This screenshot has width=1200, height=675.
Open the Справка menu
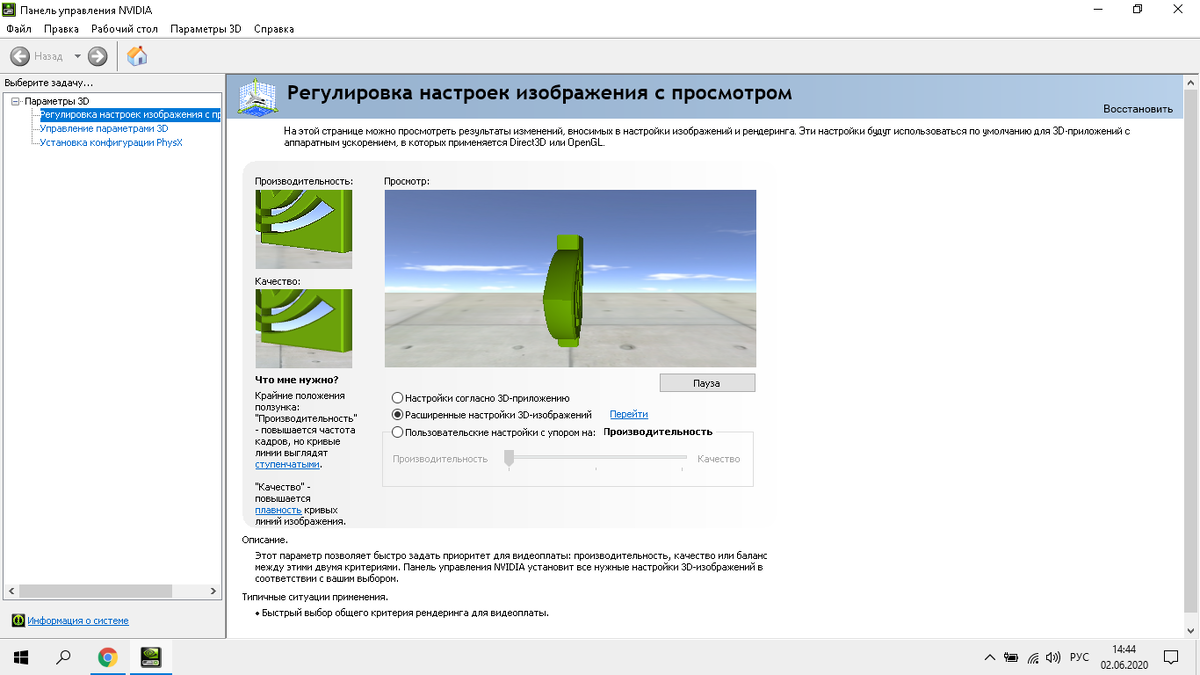click(274, 29)
